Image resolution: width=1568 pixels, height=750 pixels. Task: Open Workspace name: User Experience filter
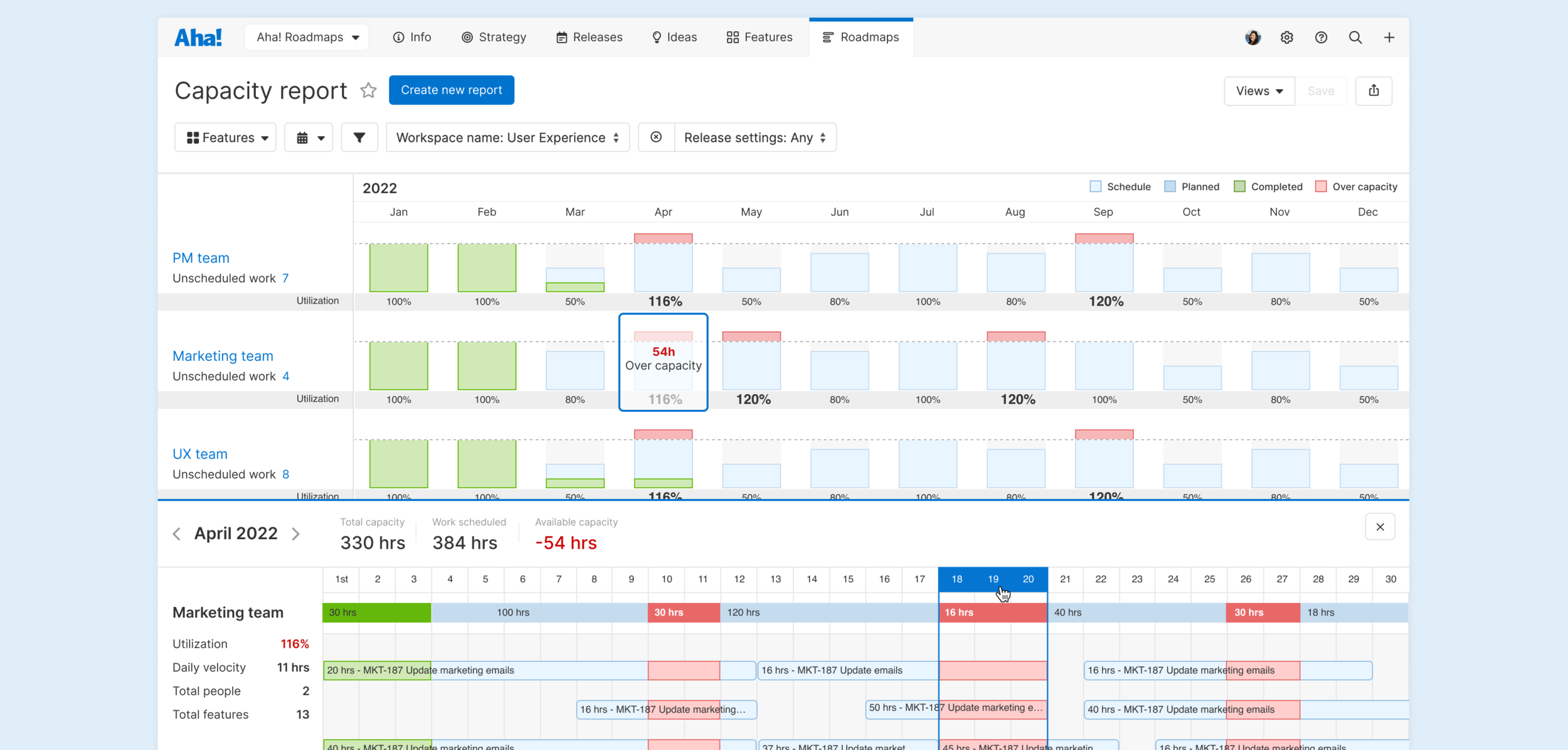508,137
